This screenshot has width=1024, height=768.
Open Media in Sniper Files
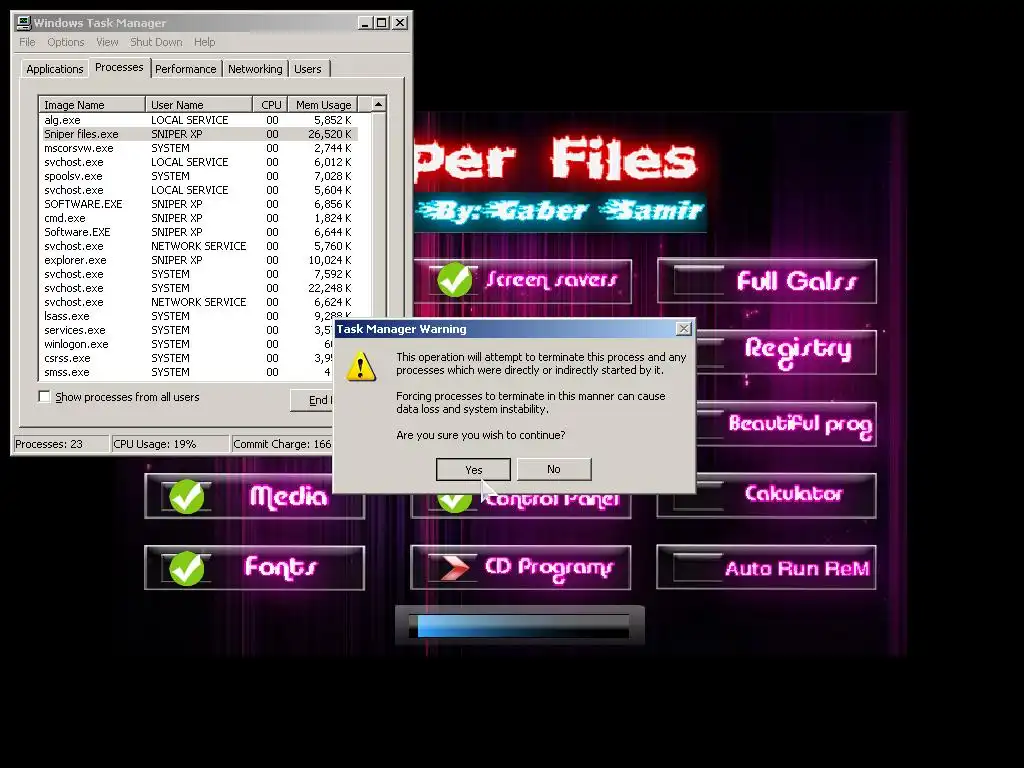[255, 496]
